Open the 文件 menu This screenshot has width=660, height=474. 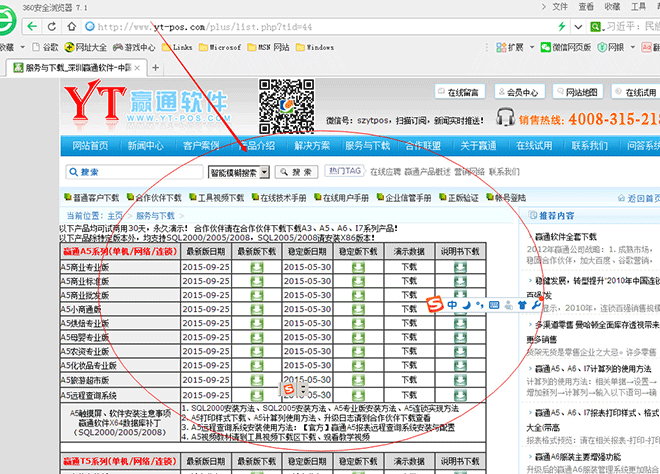click(560, 7)
